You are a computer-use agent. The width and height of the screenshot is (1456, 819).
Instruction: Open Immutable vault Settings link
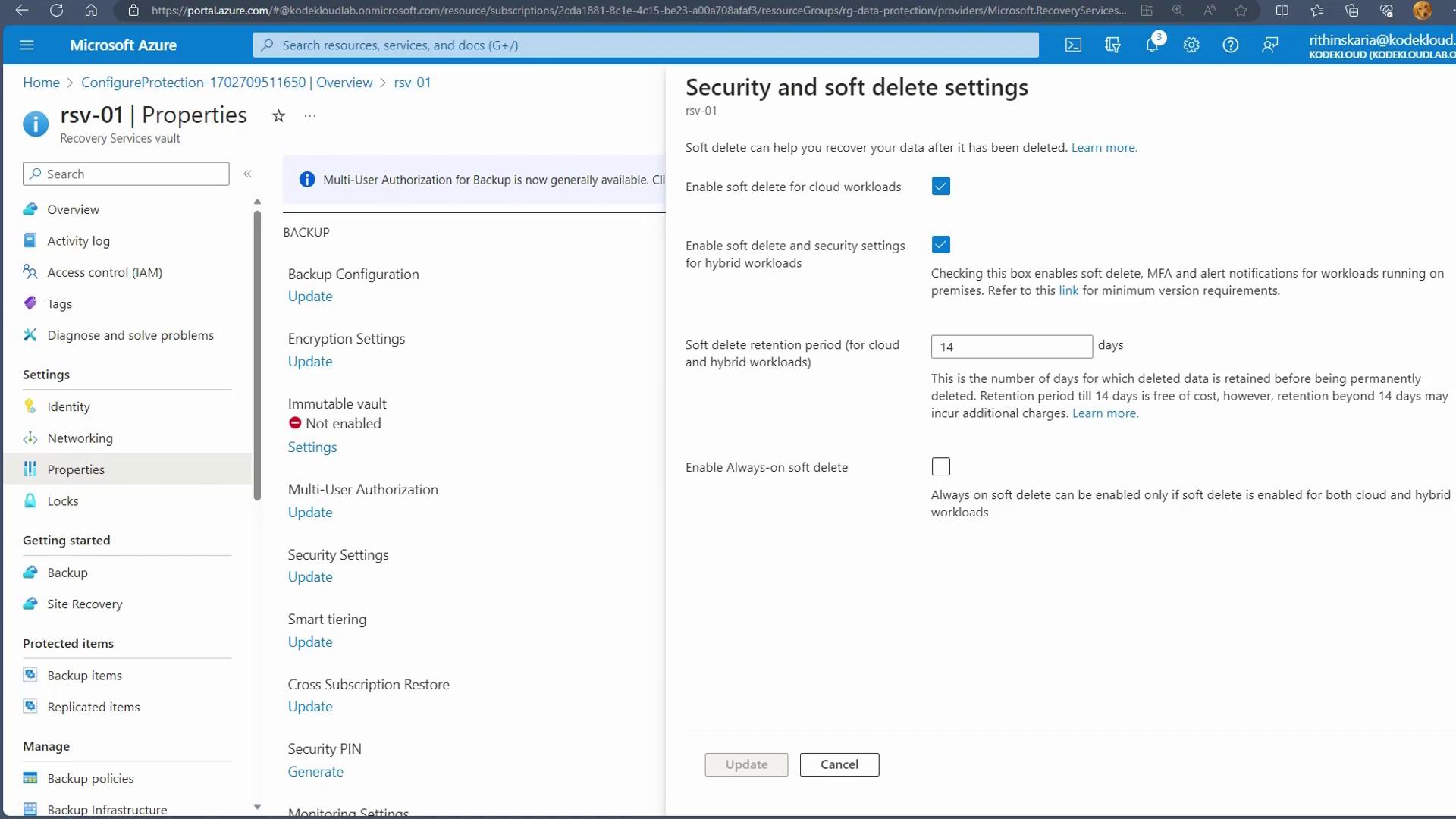tap(312, 447)
